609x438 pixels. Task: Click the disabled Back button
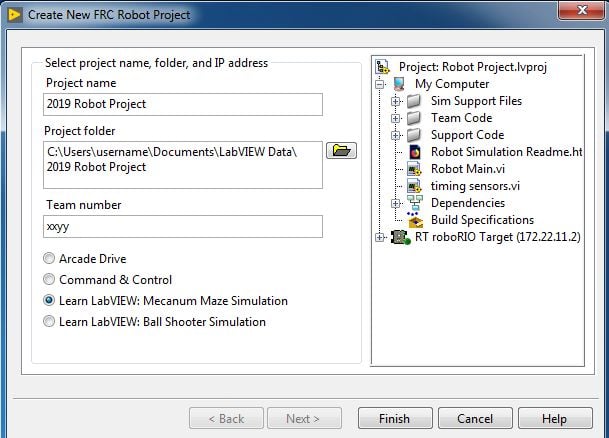226,418
